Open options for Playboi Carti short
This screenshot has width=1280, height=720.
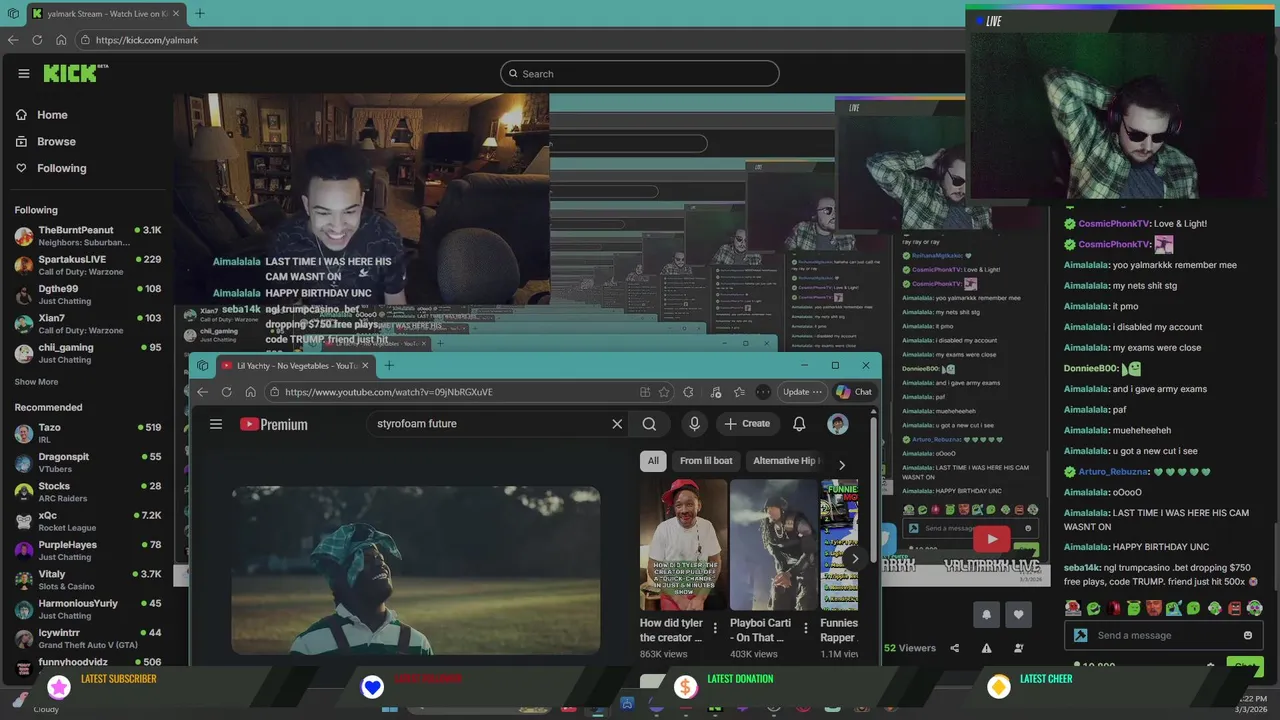806,628
